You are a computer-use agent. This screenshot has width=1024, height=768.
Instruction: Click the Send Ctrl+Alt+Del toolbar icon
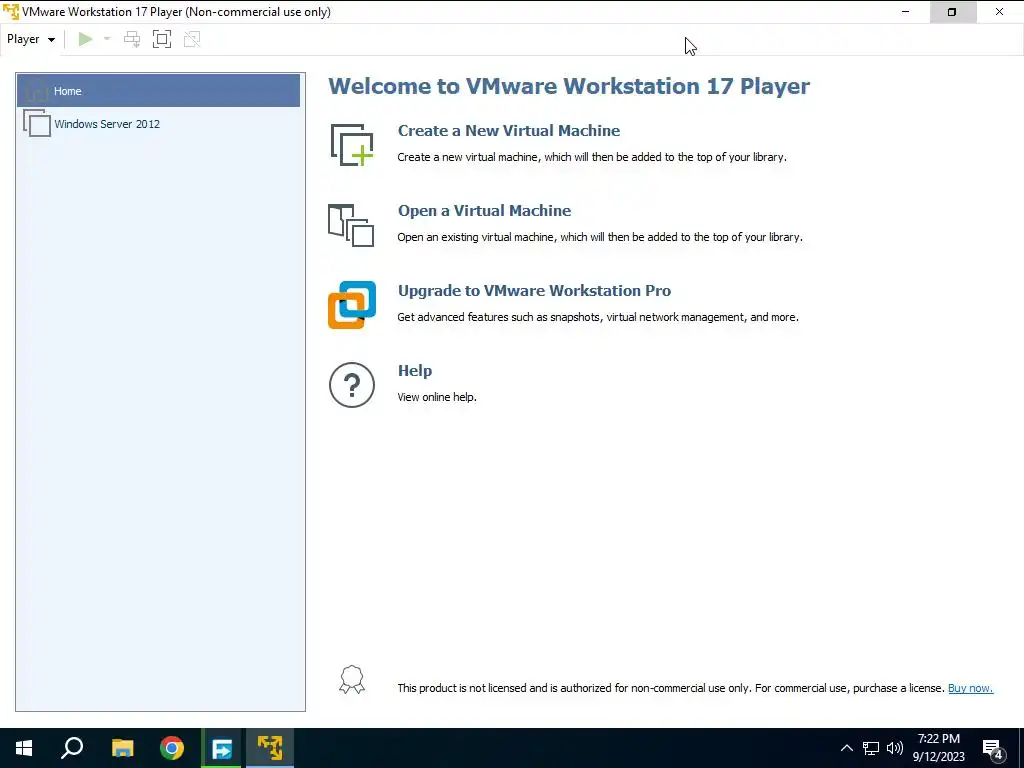(132, 39)
